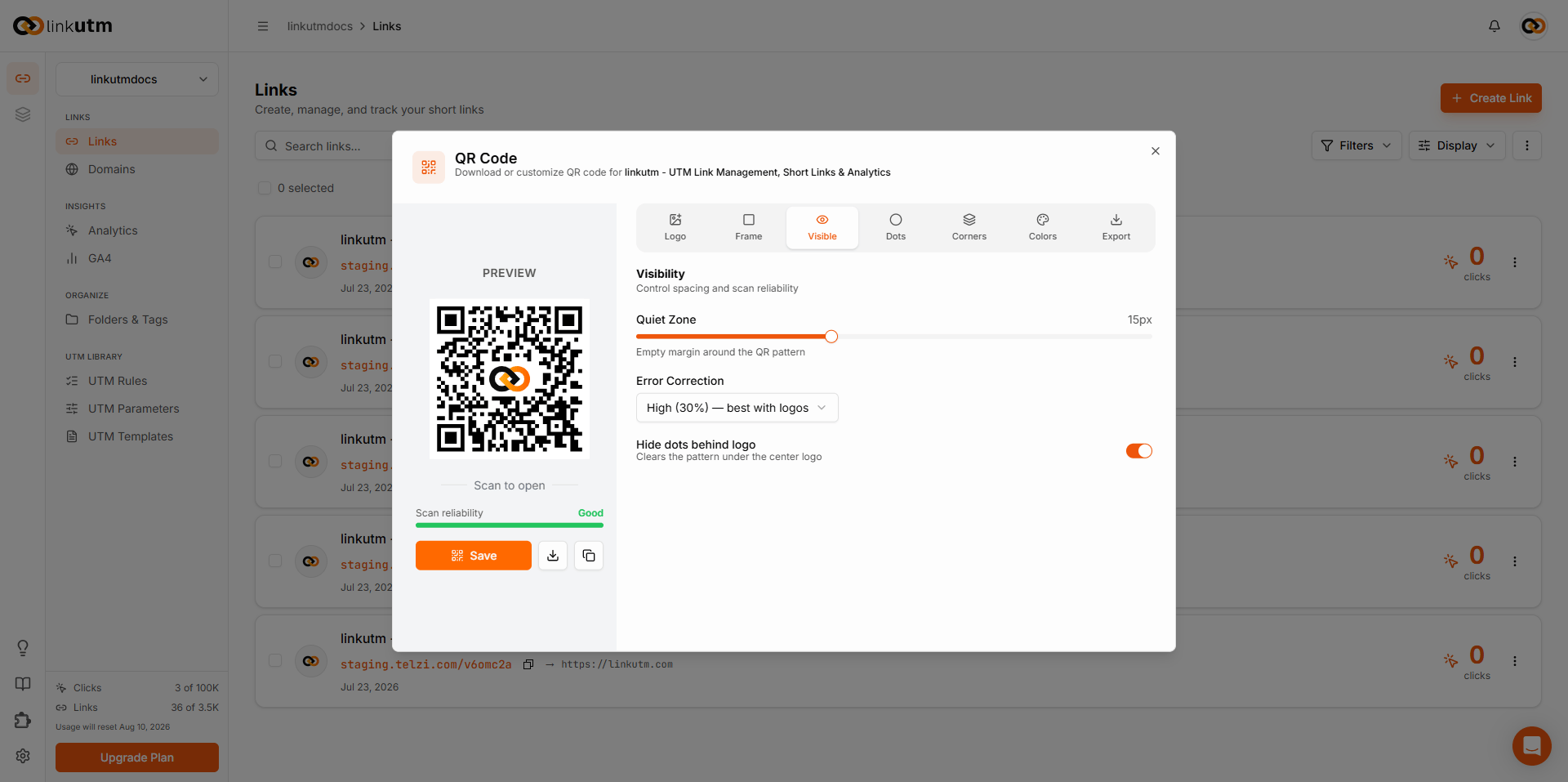Open the linkutmdocs workspace switcher
The height and width of the screenshot is (782, 1568).
137,79
